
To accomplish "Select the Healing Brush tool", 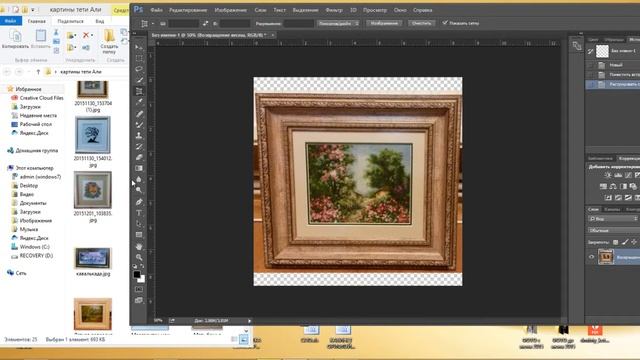I will (x=139, y=113).
